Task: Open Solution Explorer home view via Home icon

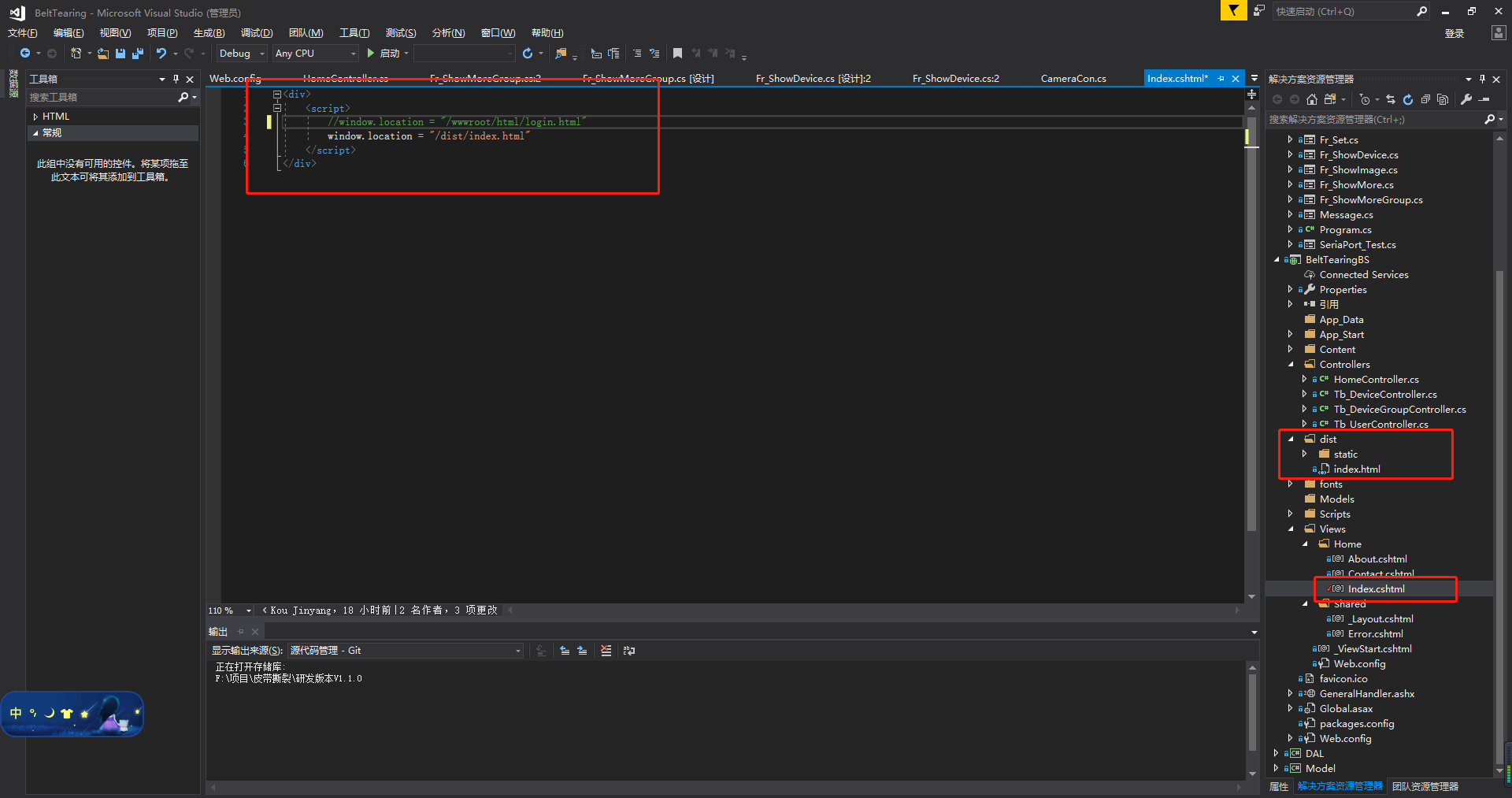Action: [x=1312, y=99]
